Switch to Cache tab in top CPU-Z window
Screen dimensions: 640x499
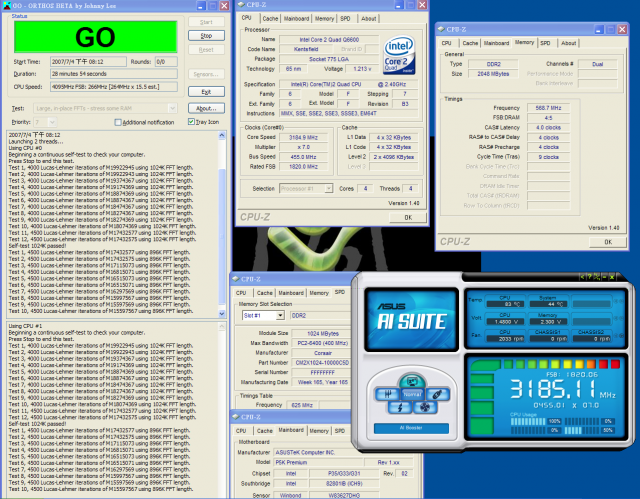(x=270, y=18)
